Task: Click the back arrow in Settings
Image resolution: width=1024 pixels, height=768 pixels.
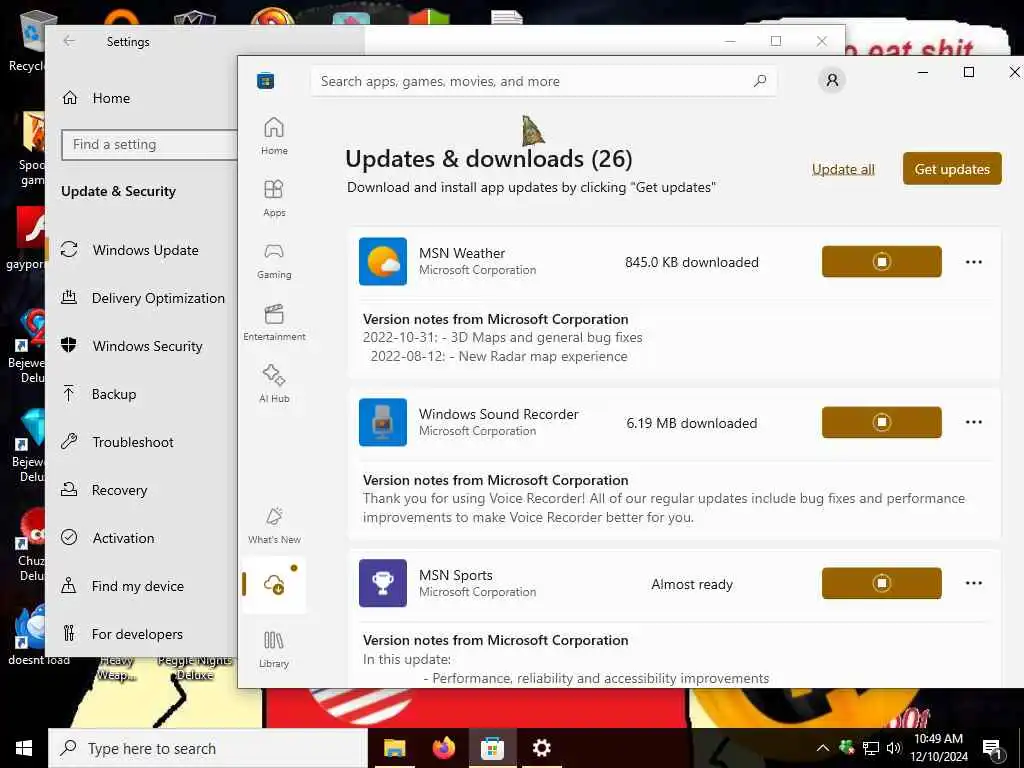Action: [69, 41]
